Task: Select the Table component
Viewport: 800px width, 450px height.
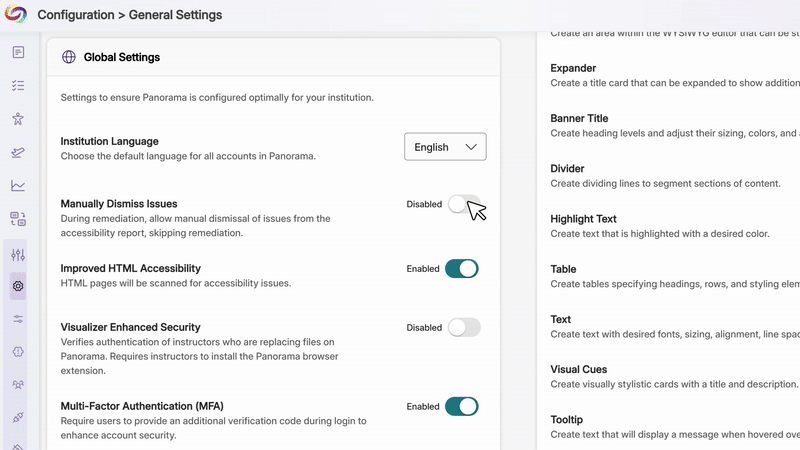Action: click(563, 269)
